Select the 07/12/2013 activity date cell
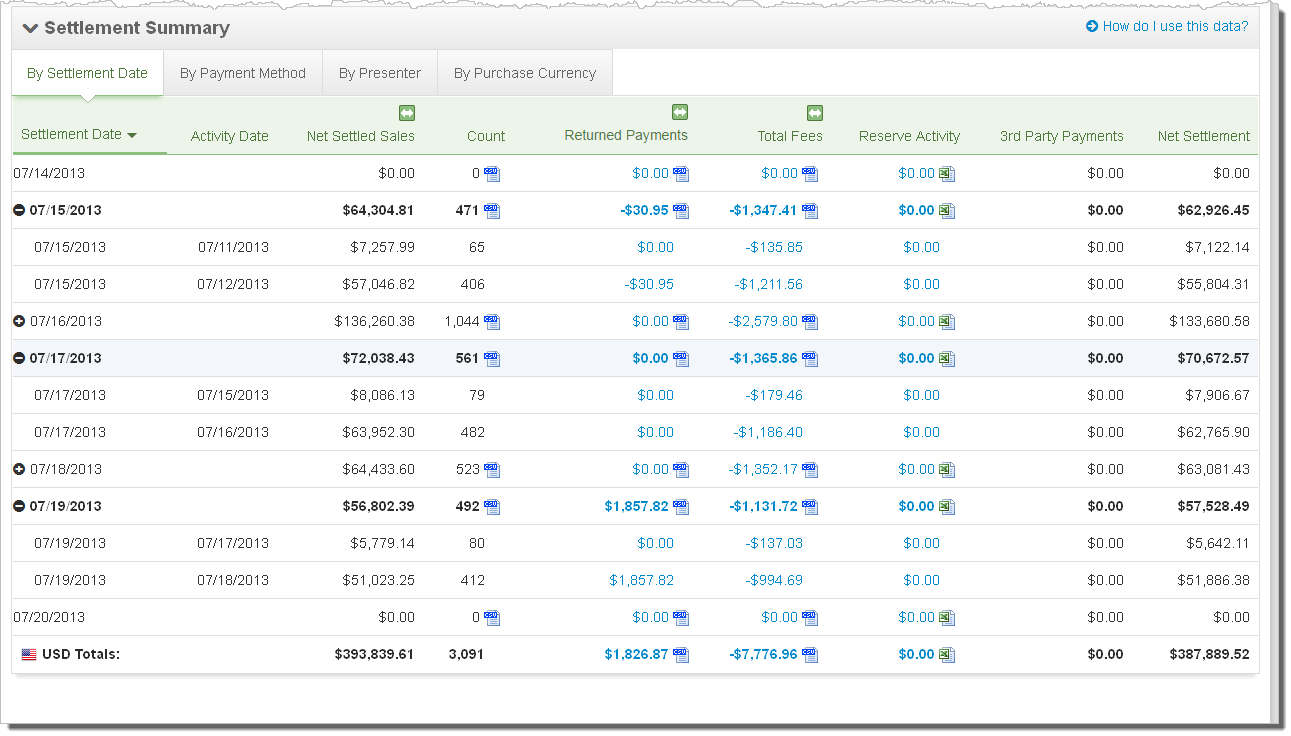1291x736 pixels. pos(233,285)
